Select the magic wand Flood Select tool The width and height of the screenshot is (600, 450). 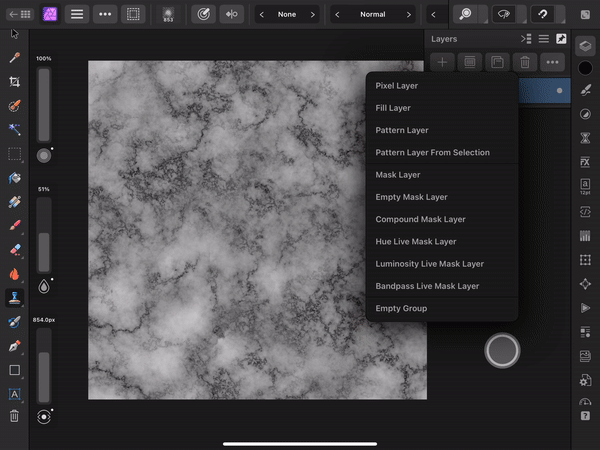[15, 130]
